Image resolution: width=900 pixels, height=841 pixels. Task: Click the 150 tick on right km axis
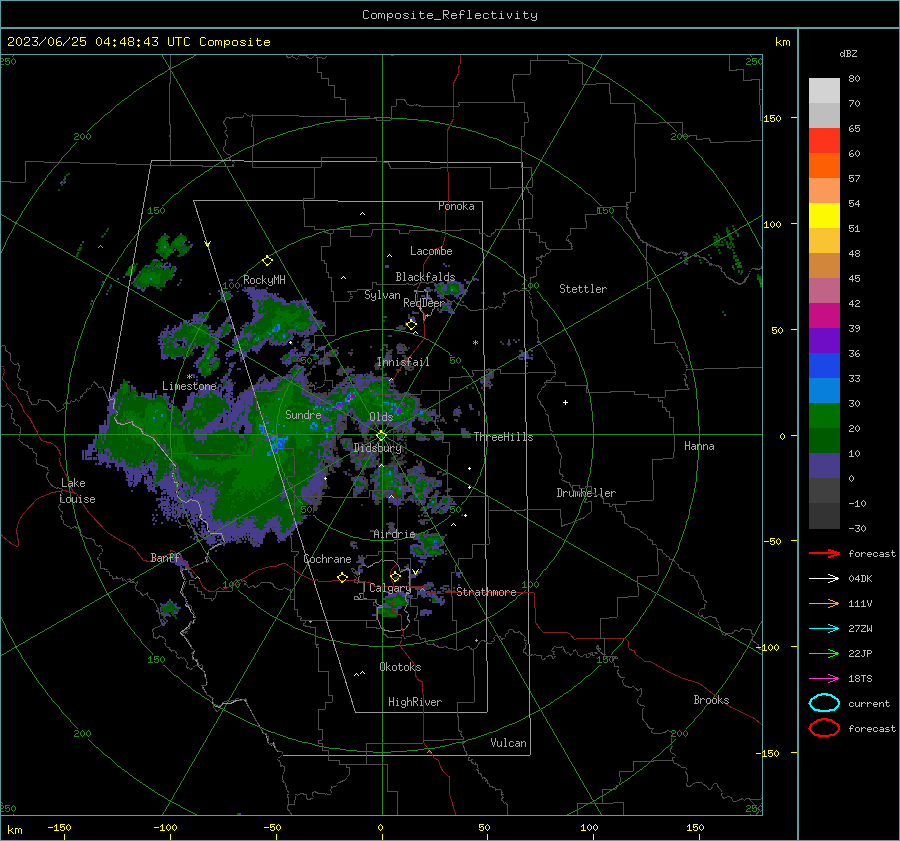[x=772, y=118]
